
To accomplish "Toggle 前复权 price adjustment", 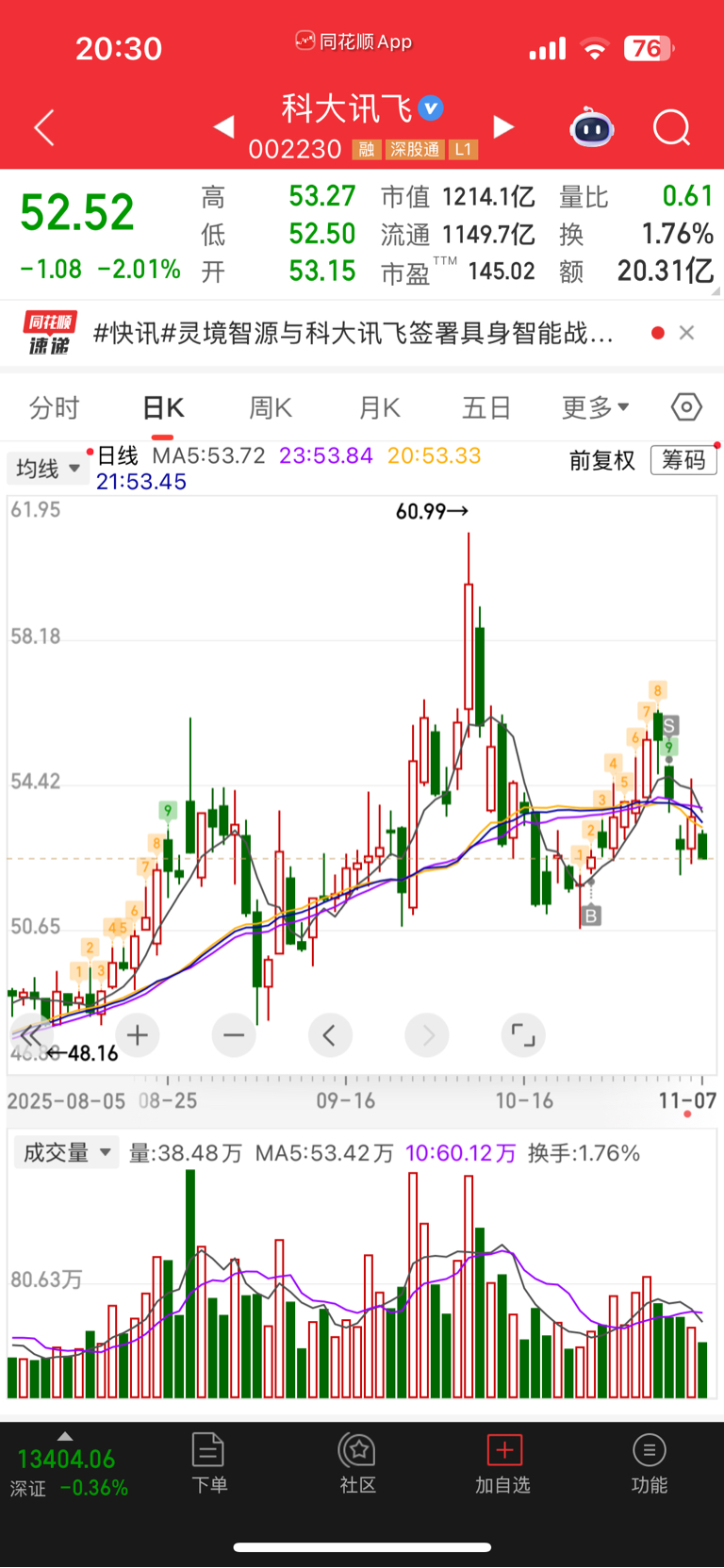I will (601, 460).
